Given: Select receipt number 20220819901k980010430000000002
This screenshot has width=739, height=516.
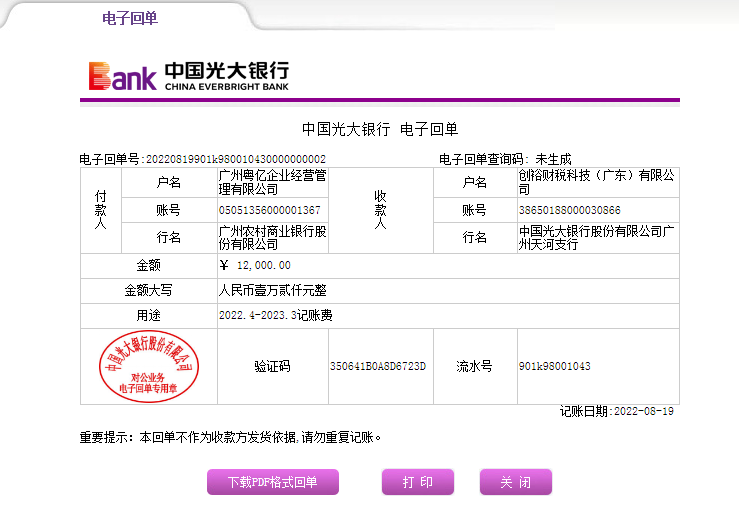Looking at the screenshot, I should coord(236,159).
